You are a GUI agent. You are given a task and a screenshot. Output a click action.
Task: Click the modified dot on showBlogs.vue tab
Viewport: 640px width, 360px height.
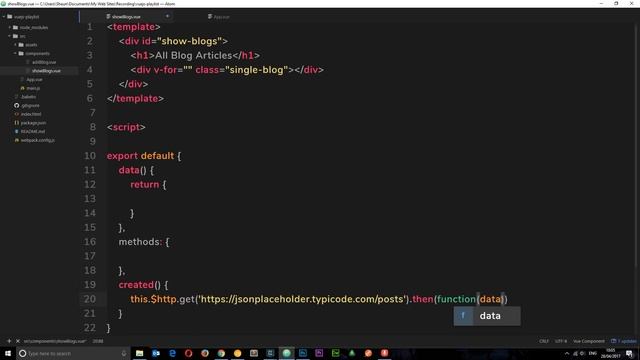coord(167,16)
